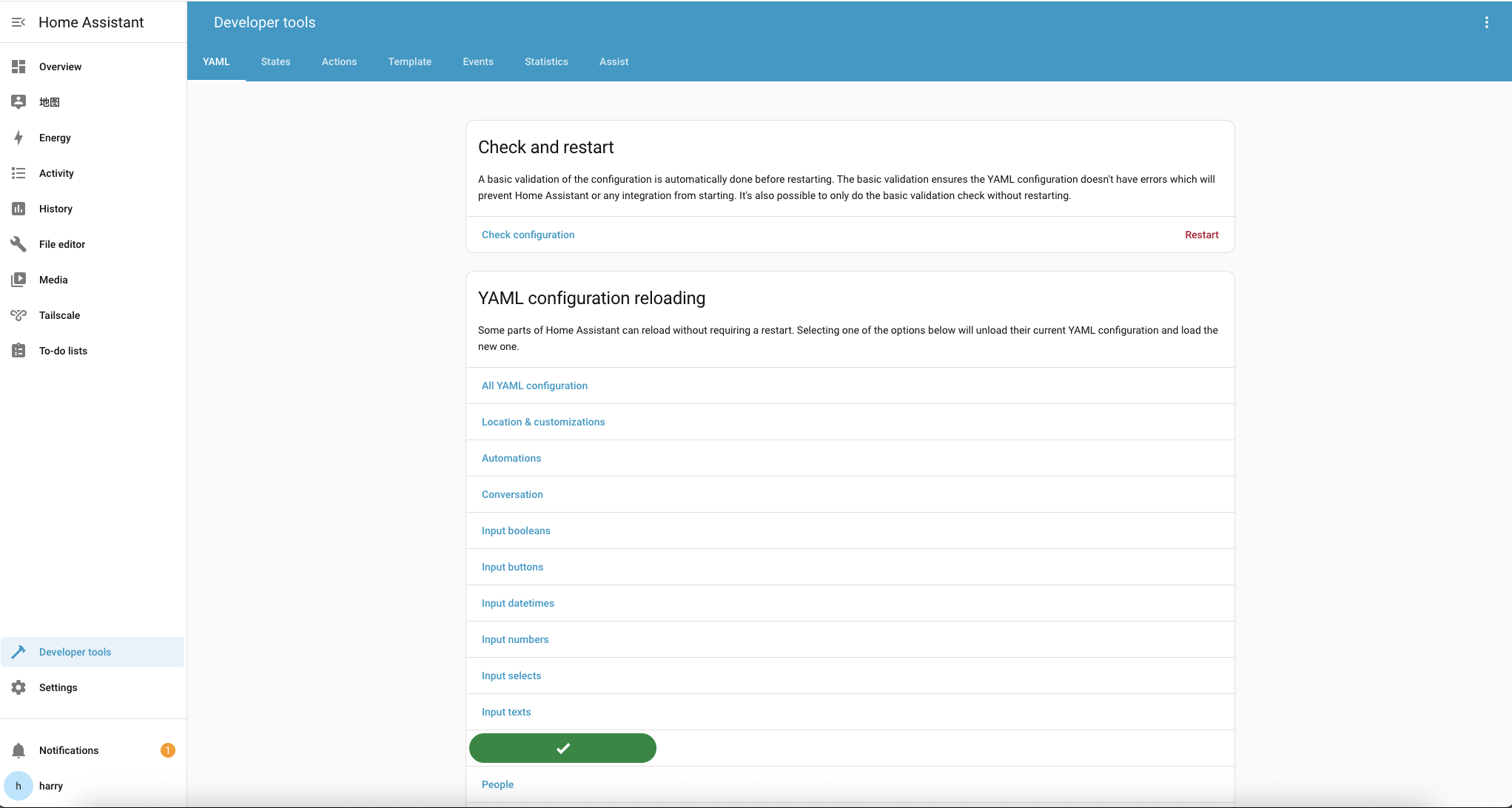Reload Automations YAML

coord(511,458)
